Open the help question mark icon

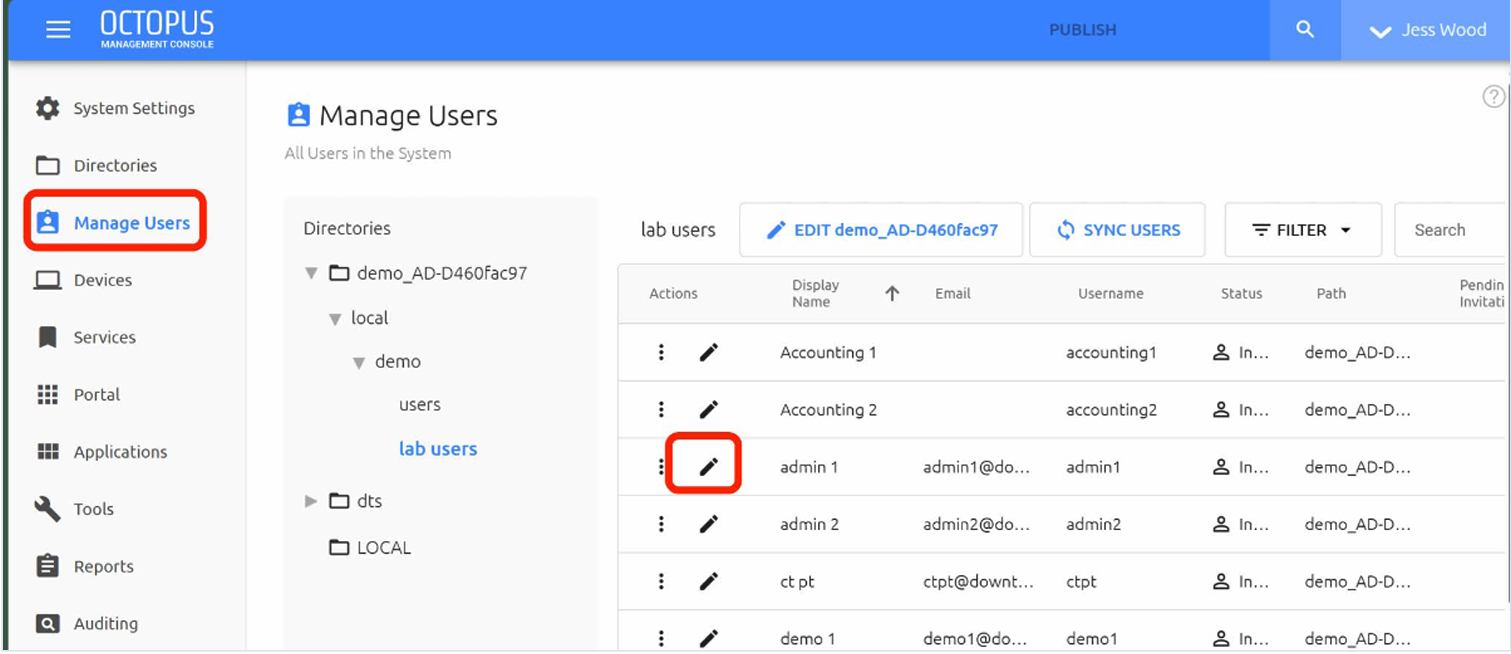click(1493, 96)
